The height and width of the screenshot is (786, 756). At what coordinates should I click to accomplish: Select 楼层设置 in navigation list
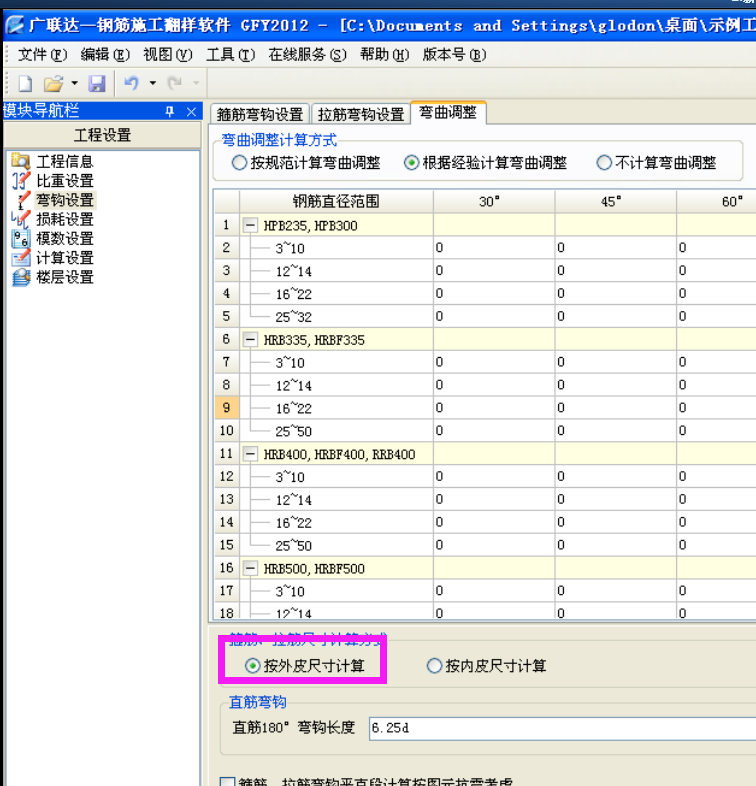coord(65,277)
